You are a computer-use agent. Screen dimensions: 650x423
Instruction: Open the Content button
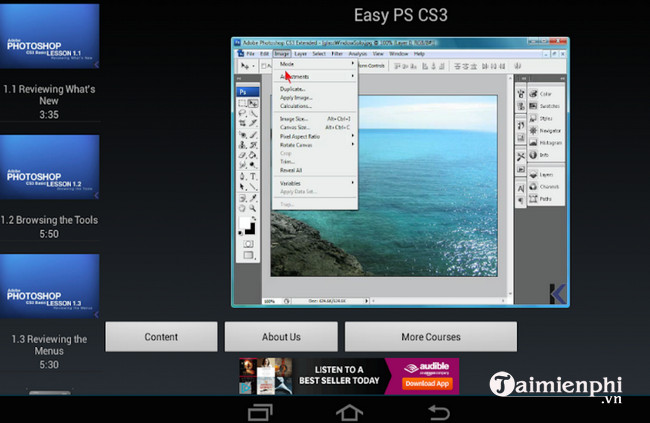(161, 337)
